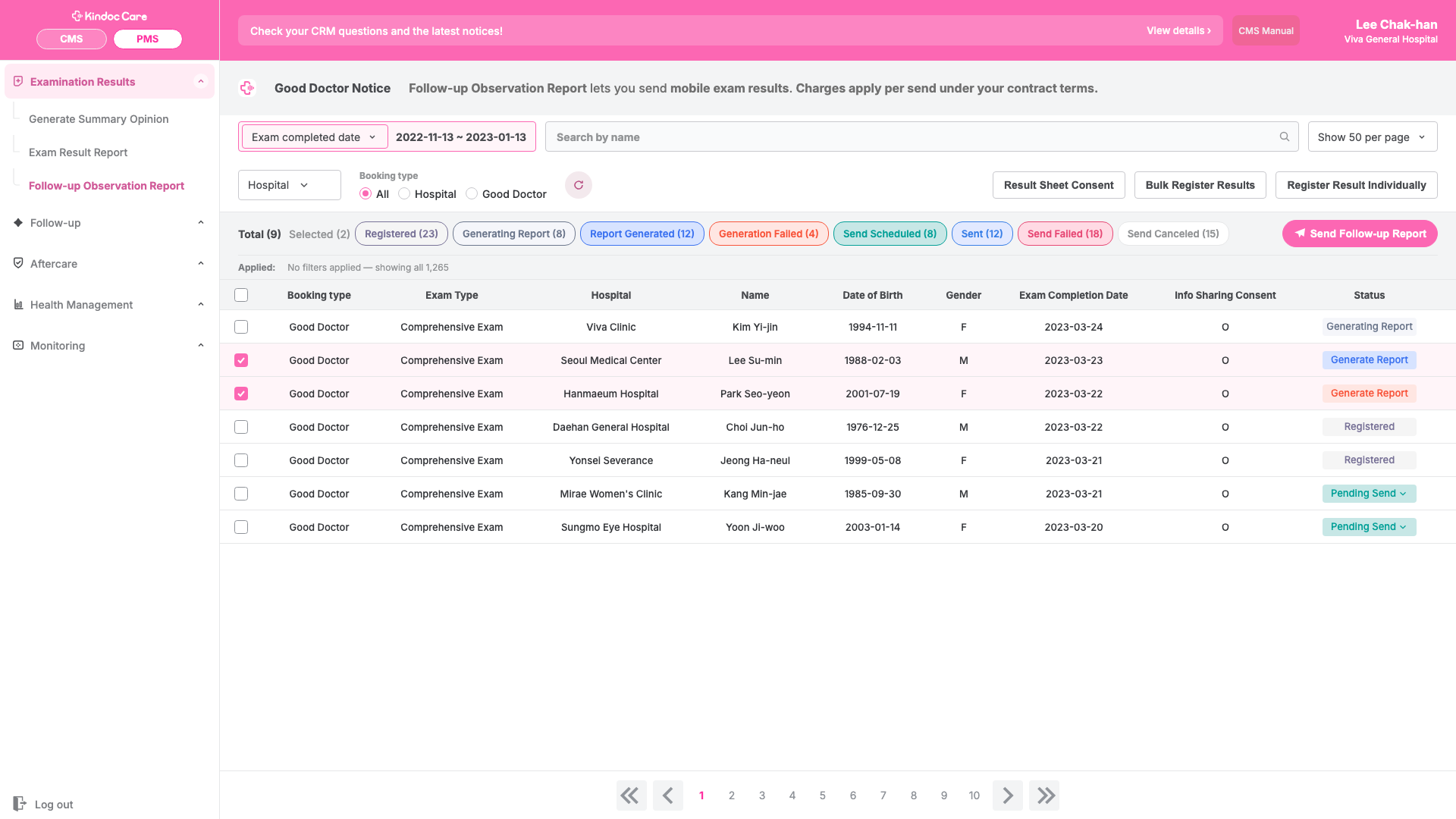Open the CMS Manual button
The image size is (1456, 819).
[1266, 31]
